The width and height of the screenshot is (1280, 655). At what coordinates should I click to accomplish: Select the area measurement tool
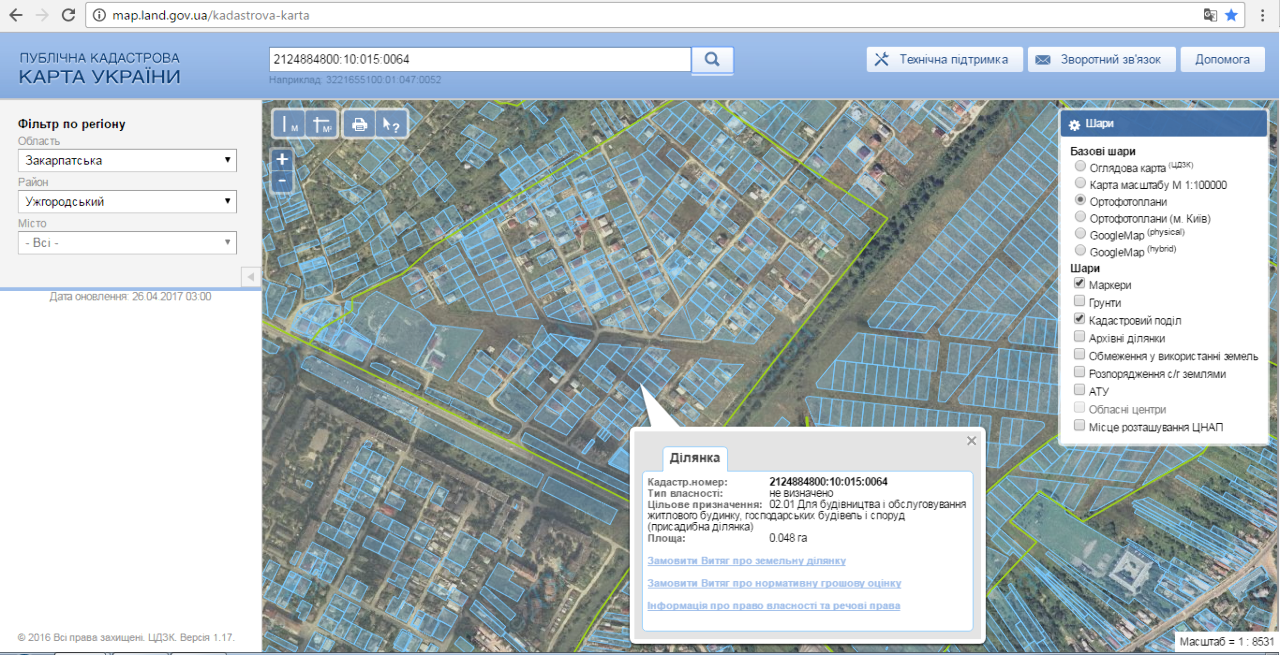pyautogui.click(x=322, y=124)
